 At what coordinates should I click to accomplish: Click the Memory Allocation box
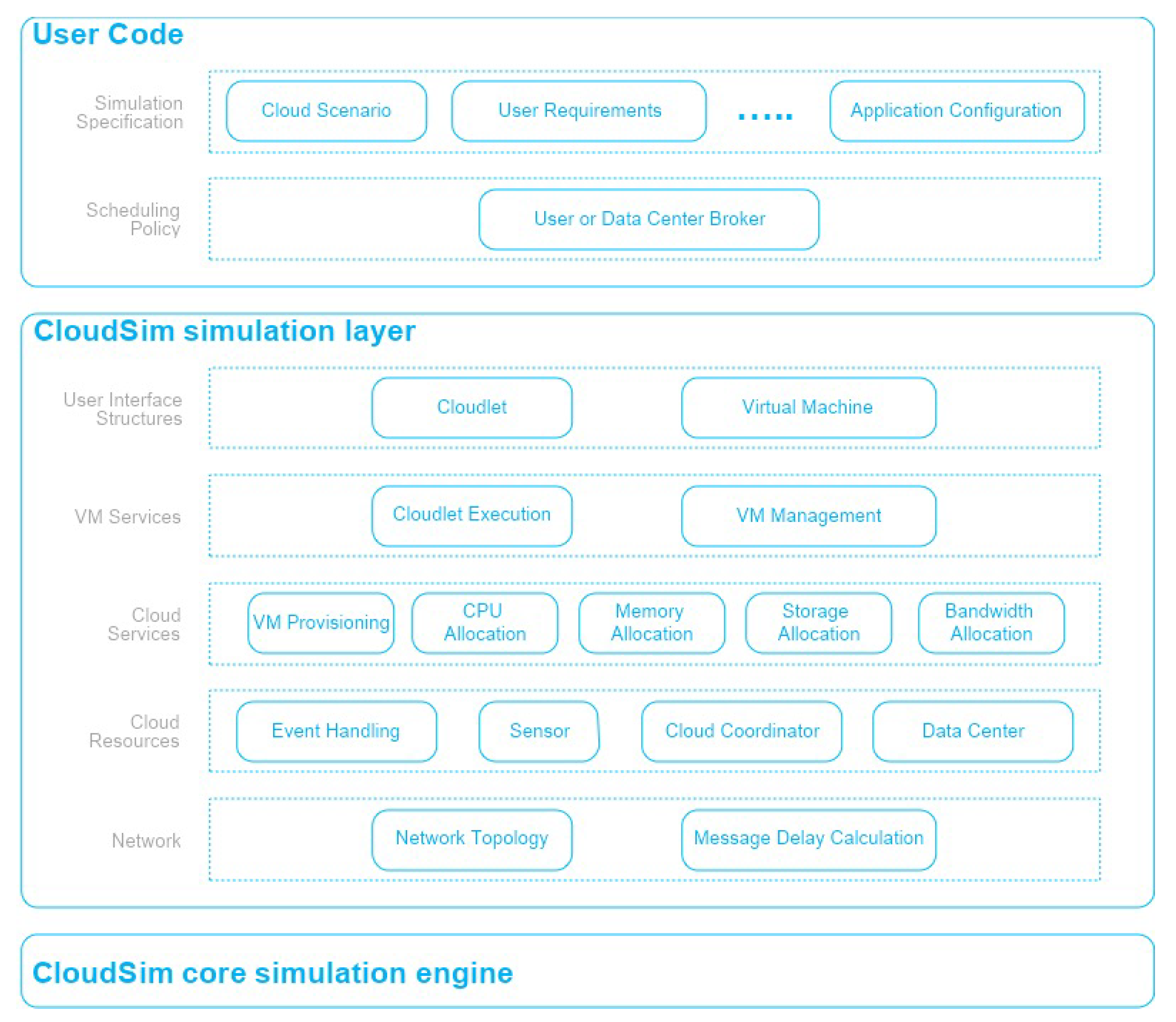click(x=651, y=623)
